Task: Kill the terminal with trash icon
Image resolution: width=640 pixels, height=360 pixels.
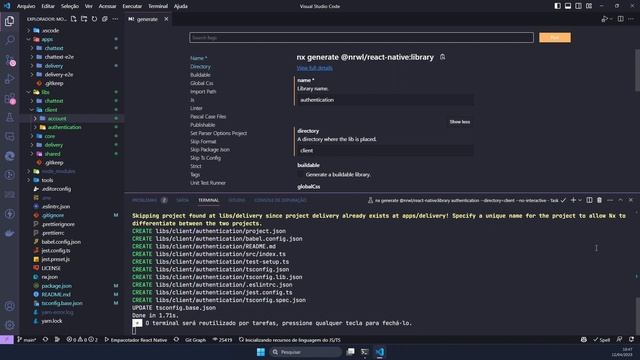Action: [x=599, y=200]
